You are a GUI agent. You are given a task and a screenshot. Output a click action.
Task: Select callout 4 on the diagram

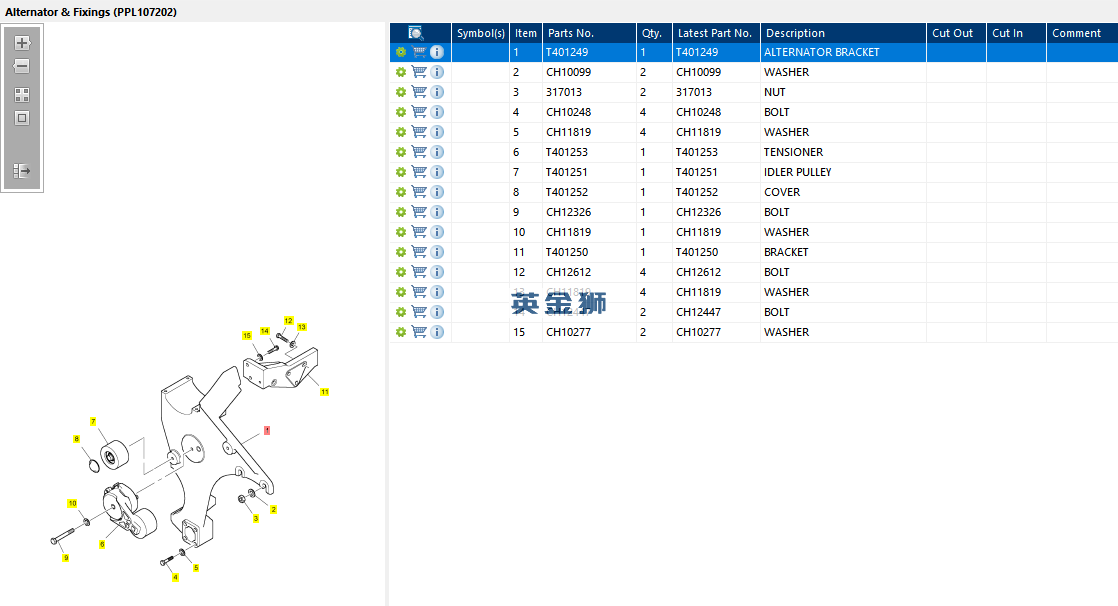click(175, 577)
